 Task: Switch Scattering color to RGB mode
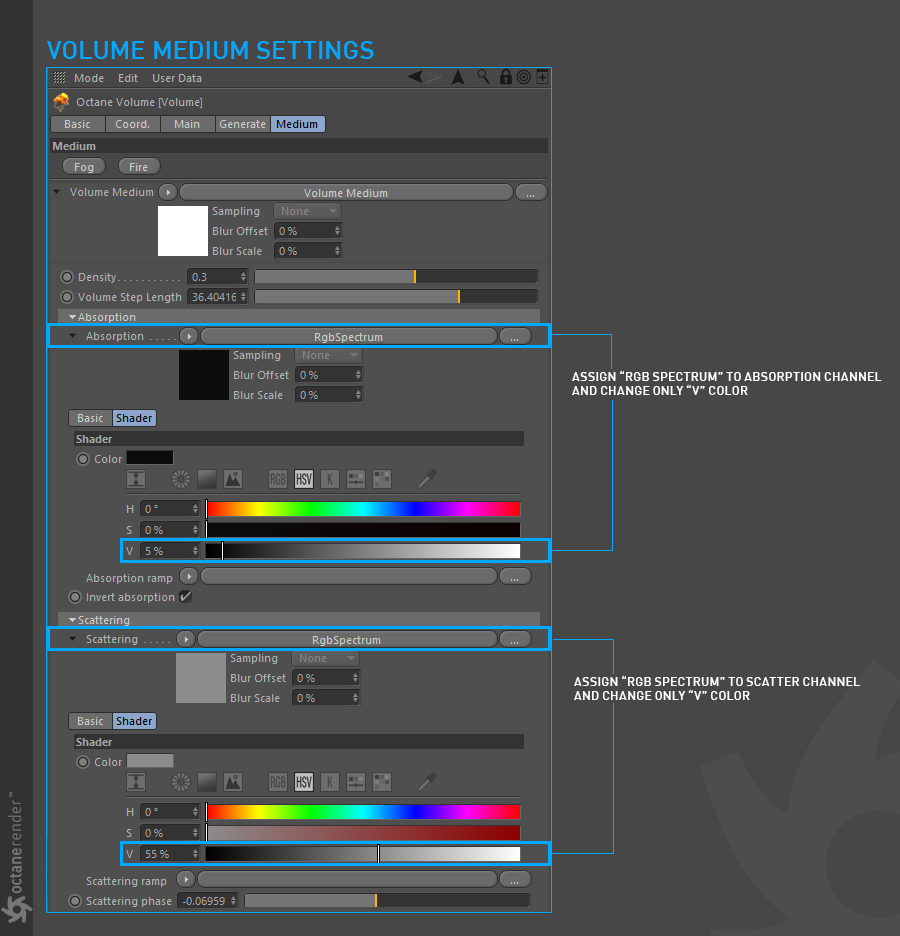point(278,782)
